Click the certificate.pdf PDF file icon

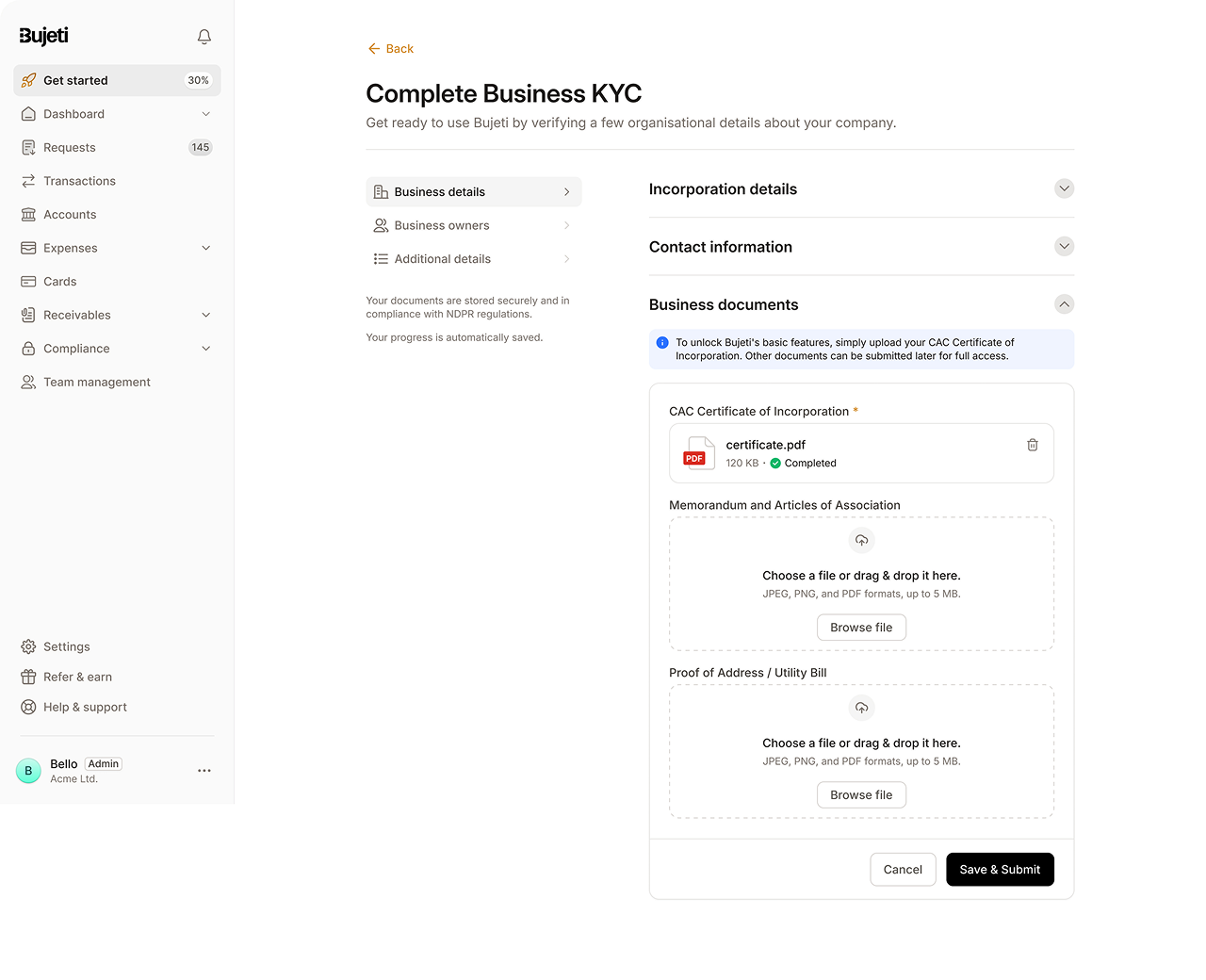pyautogui.click(x=697, y=453)
